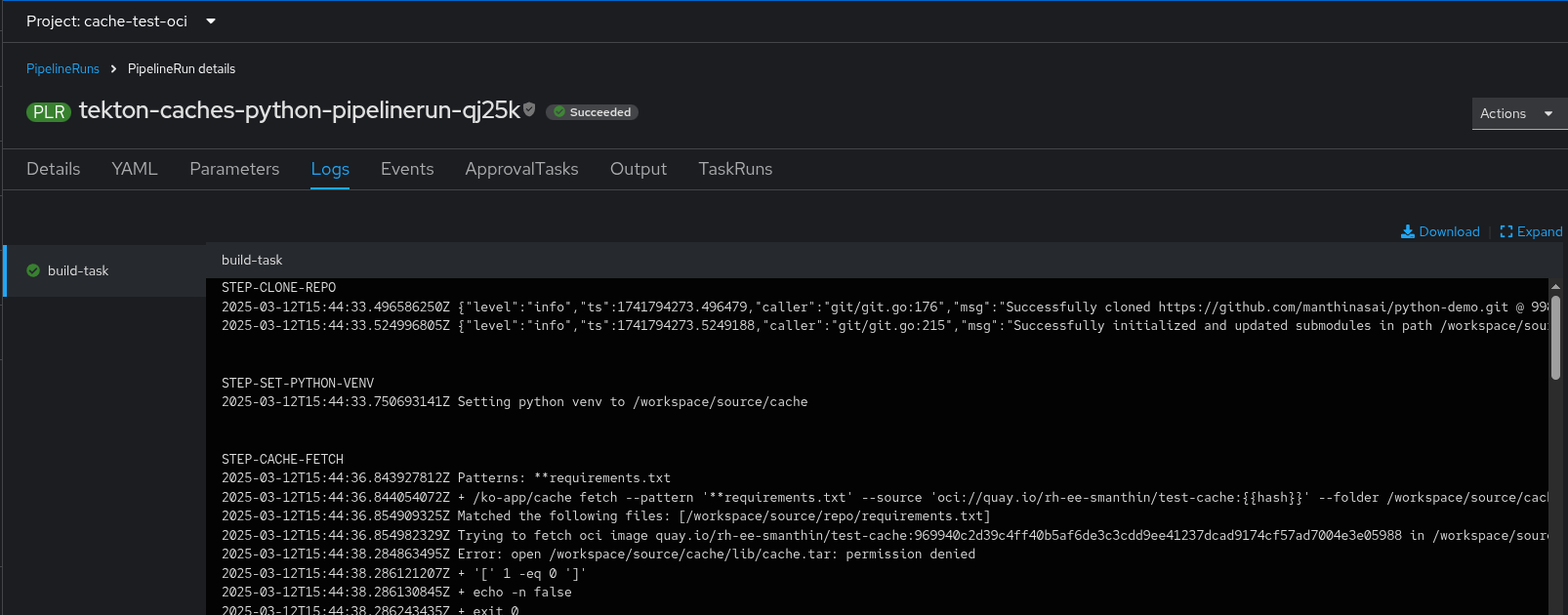The image size is (1568, 615).
Task: Switch to the Details tab
Action: [x=54, y=169]
